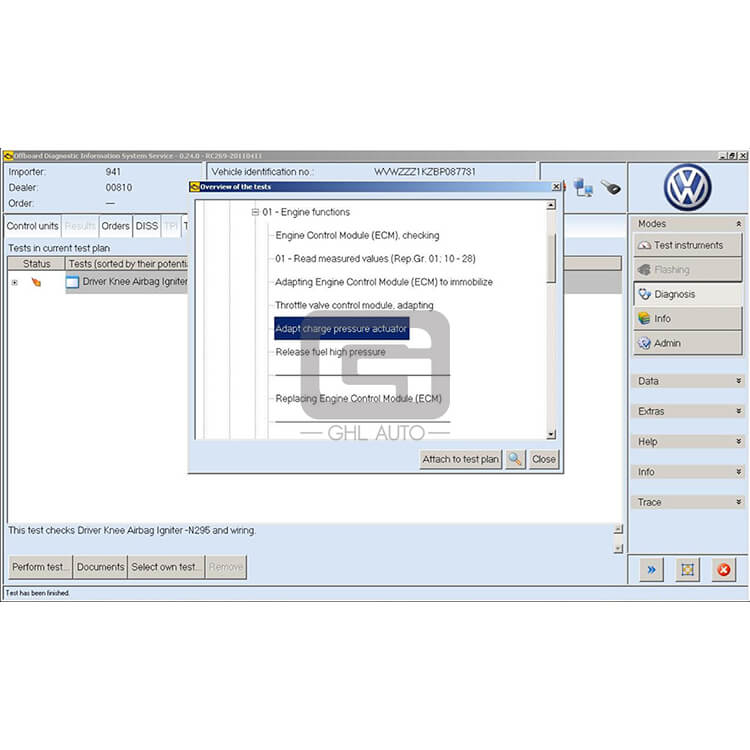Screen dimensions: 750x750
Task: Click the description box scroll down arrow
Action: click(x=618, y=548)
